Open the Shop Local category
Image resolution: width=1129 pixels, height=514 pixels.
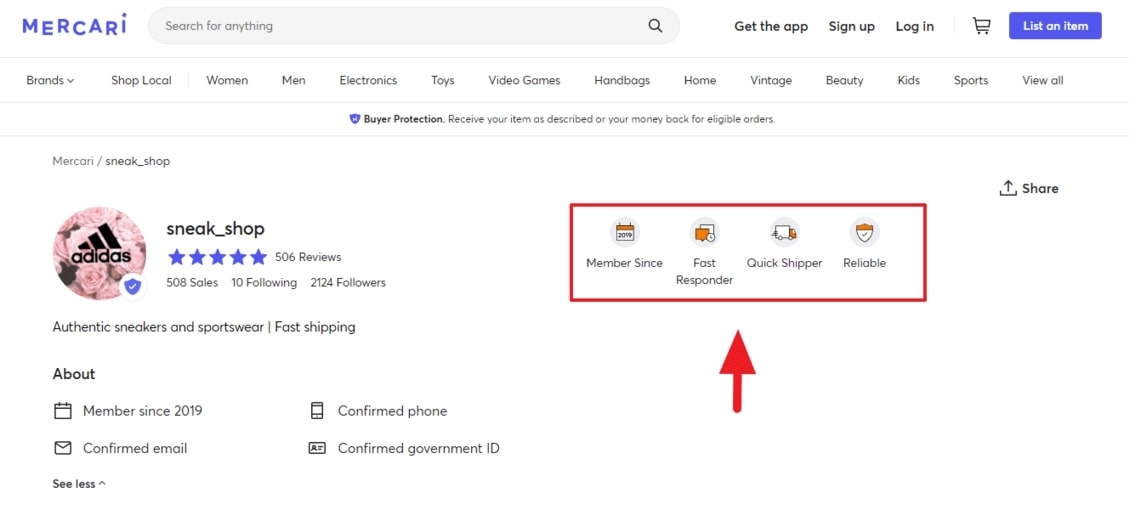[x=141, y=81]
